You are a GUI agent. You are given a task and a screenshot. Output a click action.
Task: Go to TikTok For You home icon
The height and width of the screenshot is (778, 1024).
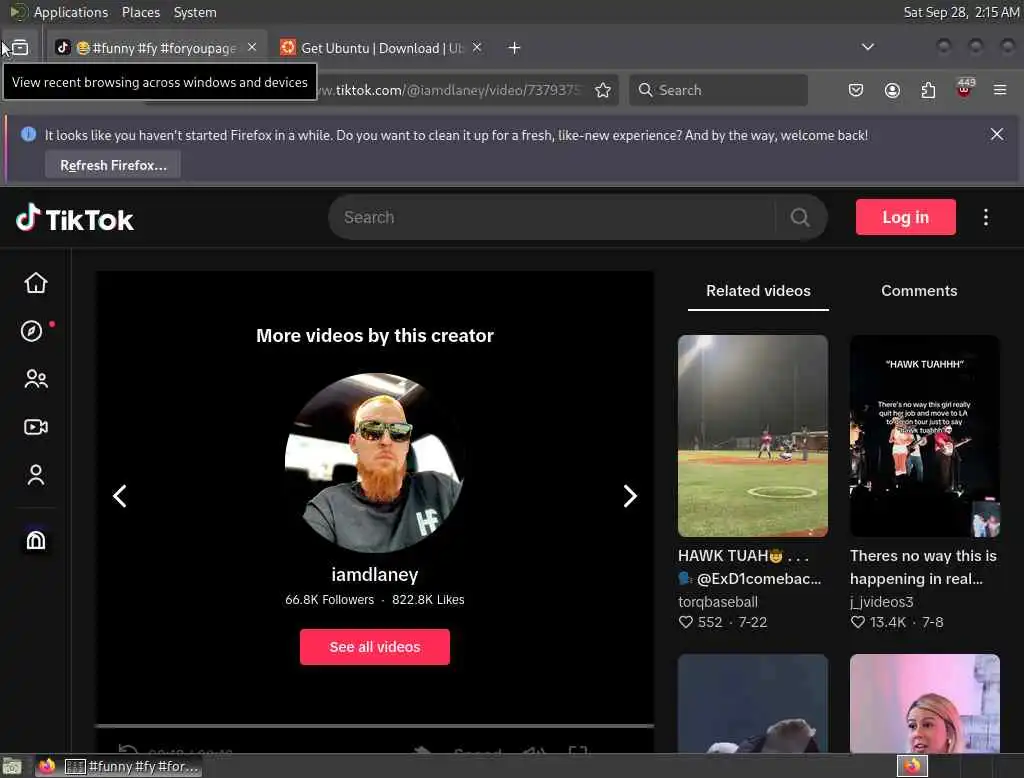pos(35,283)
